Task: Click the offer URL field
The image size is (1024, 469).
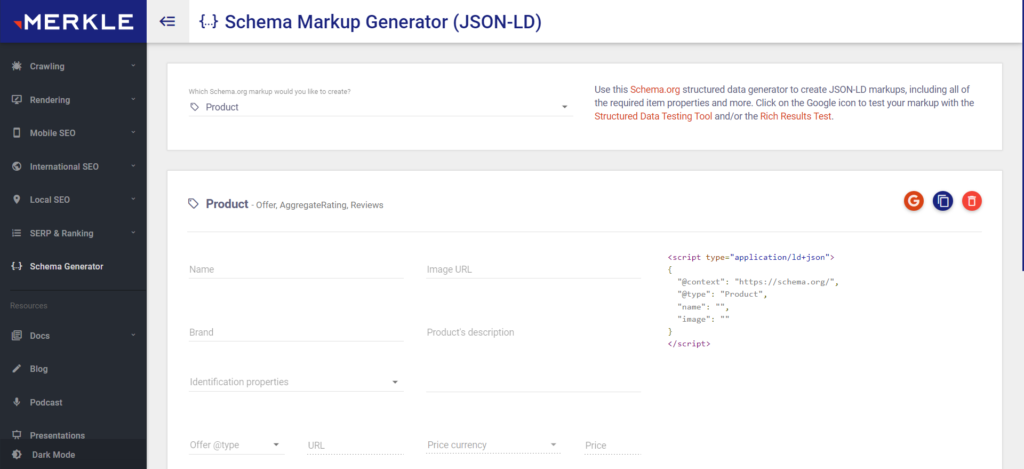Action: pyautogui.click(x=355, y=445)
